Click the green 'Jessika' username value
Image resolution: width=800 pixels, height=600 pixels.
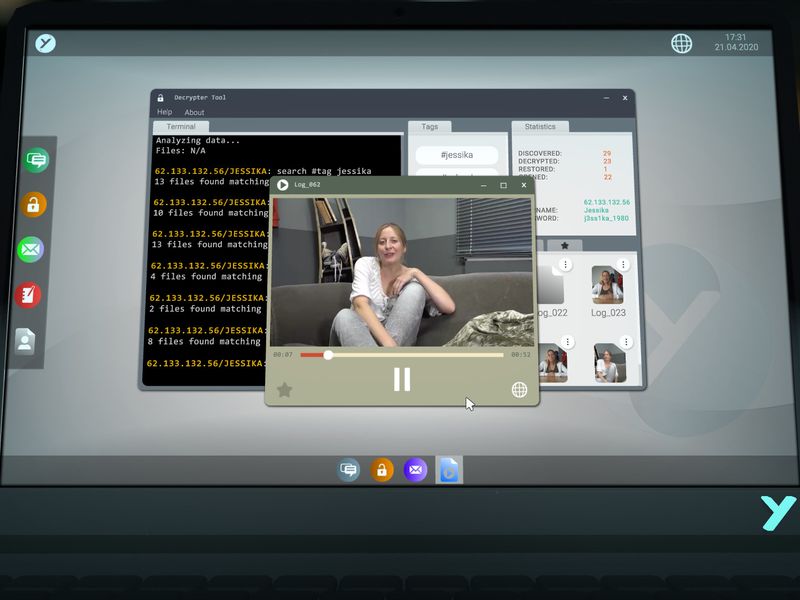click(x=596, y=210)
